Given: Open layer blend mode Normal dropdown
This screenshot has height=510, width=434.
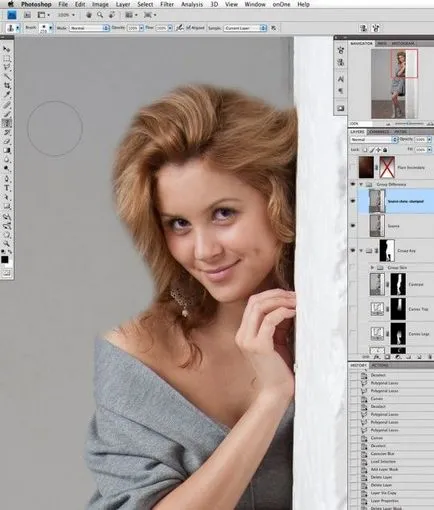Looking at the screenshot, I should pyautogui.click(x=374, y=140).
